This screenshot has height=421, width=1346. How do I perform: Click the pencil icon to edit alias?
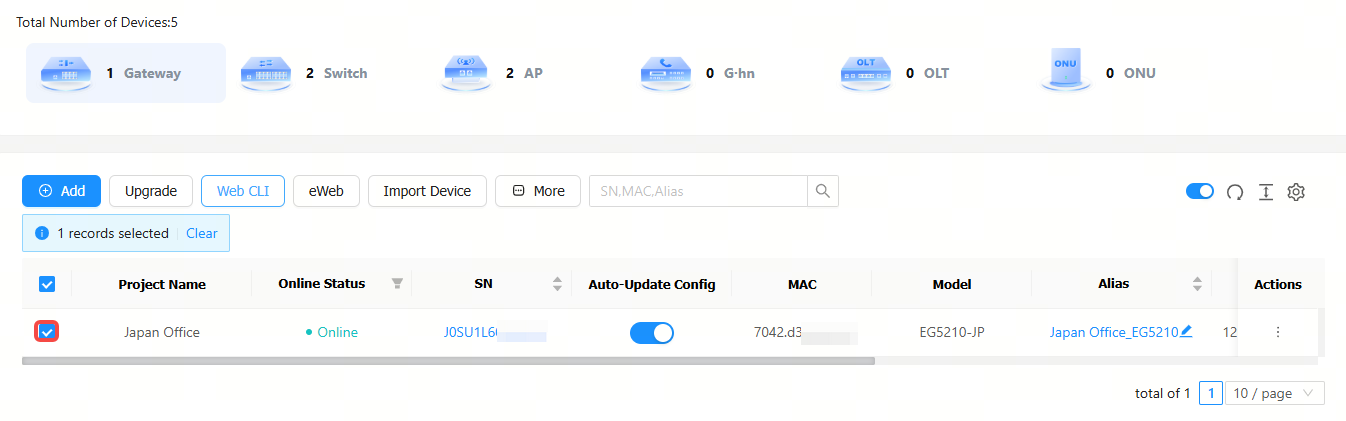click(x=1186, y=331)
